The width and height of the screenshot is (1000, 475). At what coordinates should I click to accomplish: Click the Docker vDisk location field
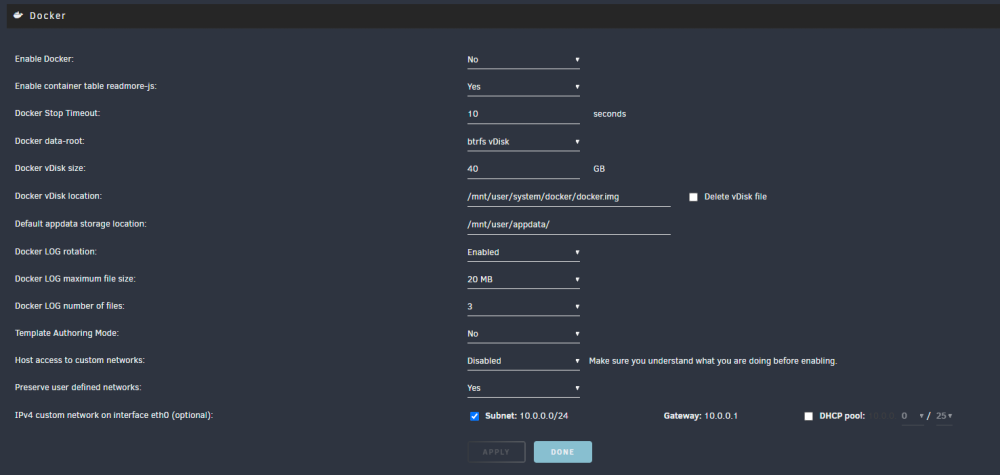pos(569,197)
